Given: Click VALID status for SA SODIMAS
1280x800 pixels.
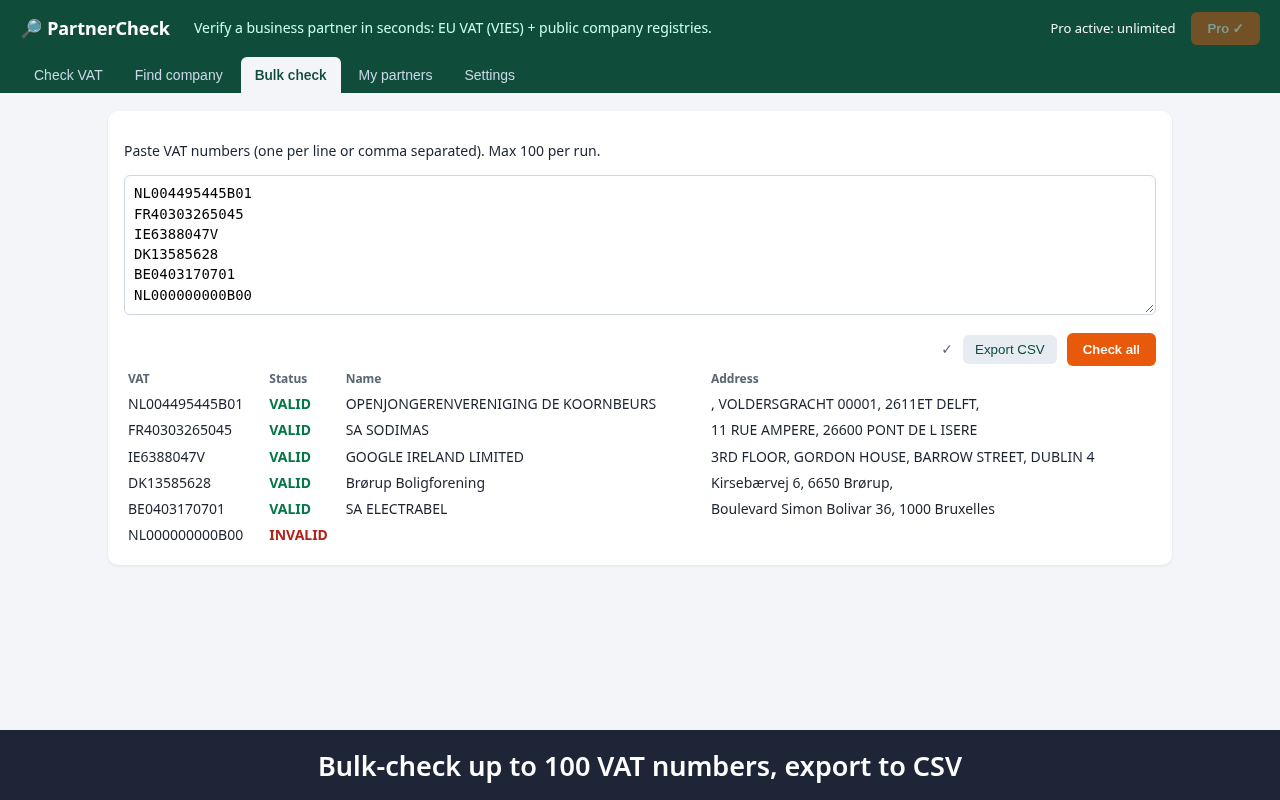Looking at the screenshot, I should [290, 430].
